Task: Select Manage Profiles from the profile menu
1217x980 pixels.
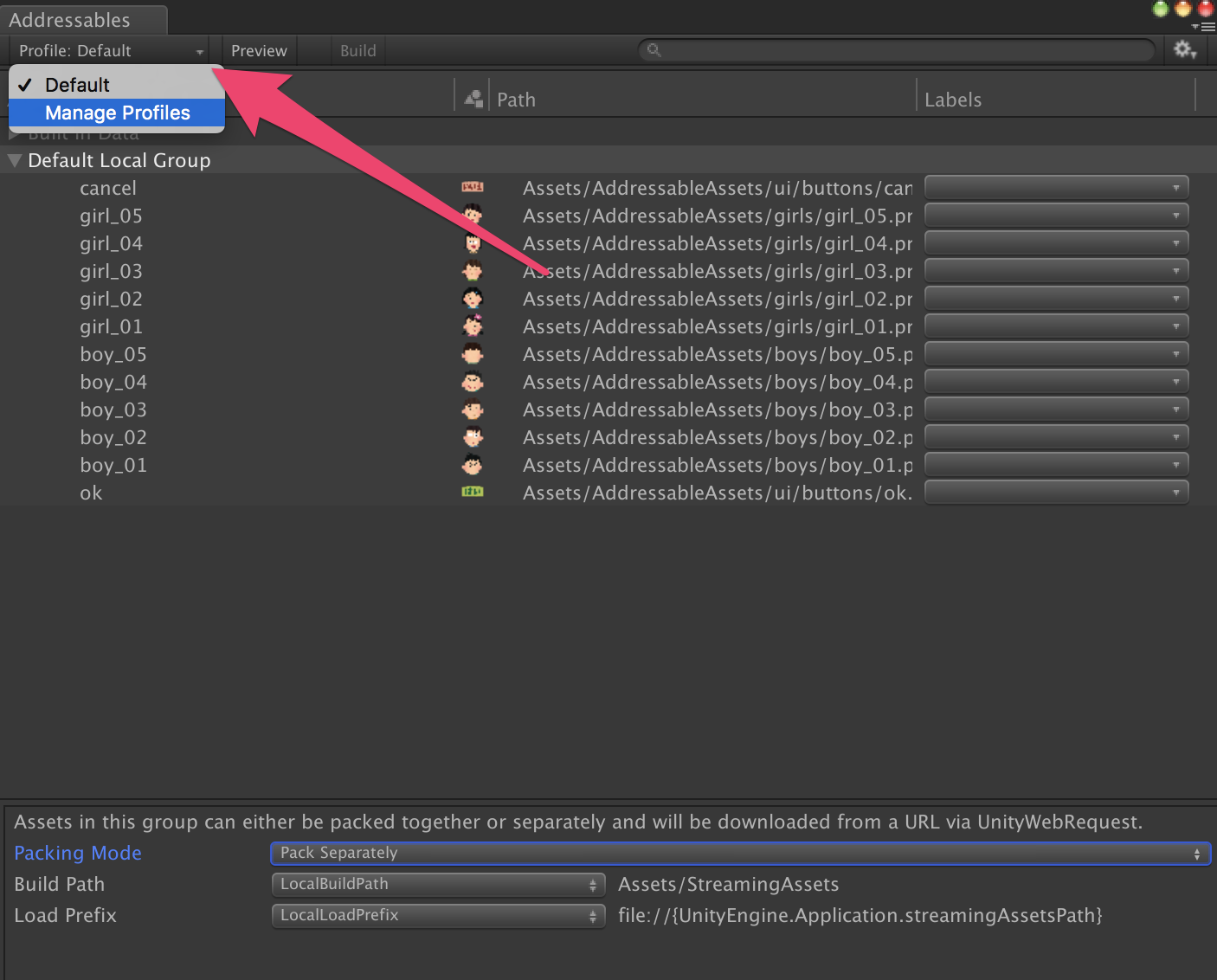Action: (118, 113)
